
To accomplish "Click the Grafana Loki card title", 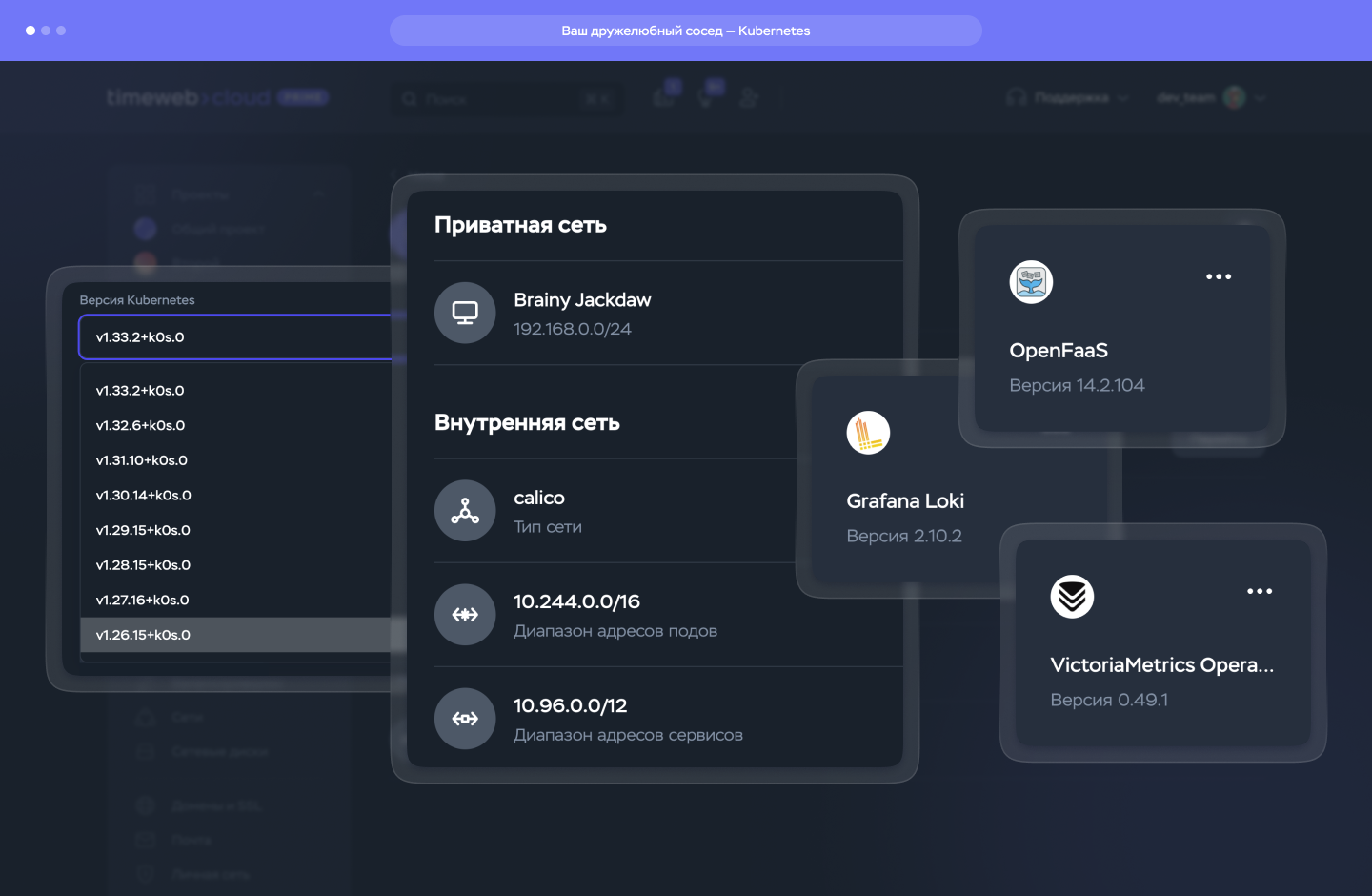I will (905, 501).
